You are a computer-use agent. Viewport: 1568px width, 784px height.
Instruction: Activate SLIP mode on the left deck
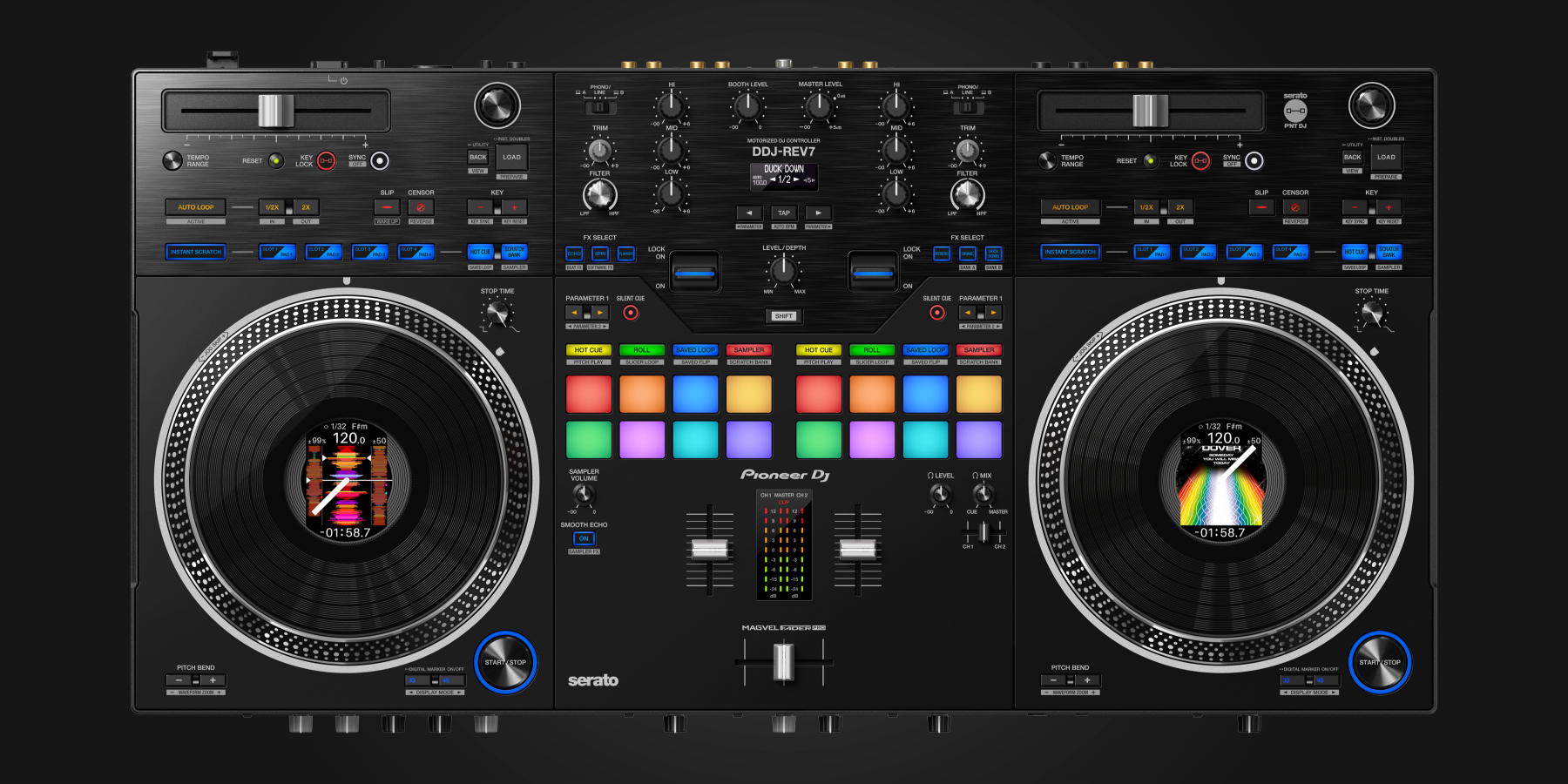(386, 207)
